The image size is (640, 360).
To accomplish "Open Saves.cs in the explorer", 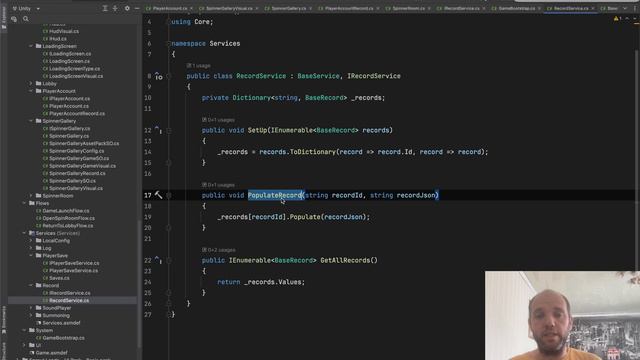I will point(56,278).
